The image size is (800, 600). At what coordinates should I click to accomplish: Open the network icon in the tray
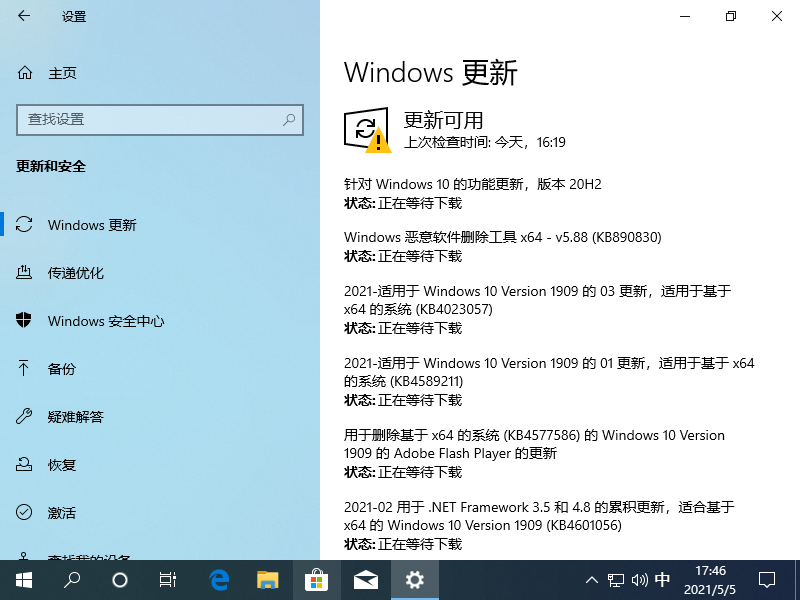coord(616,580)
